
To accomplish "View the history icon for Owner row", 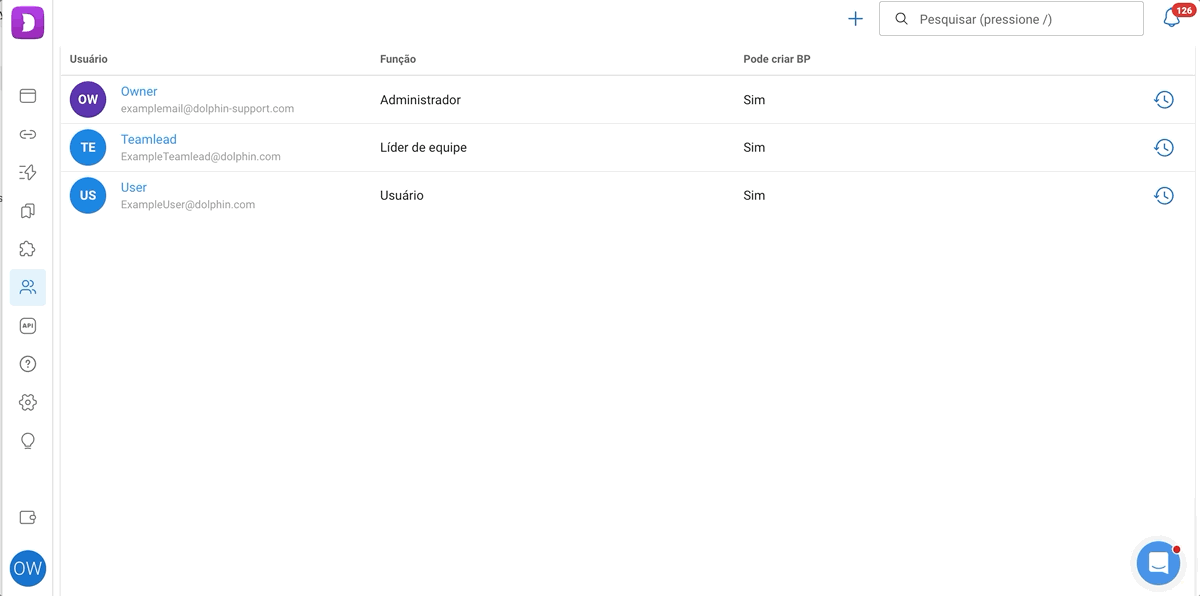I will click(1164, 100).
